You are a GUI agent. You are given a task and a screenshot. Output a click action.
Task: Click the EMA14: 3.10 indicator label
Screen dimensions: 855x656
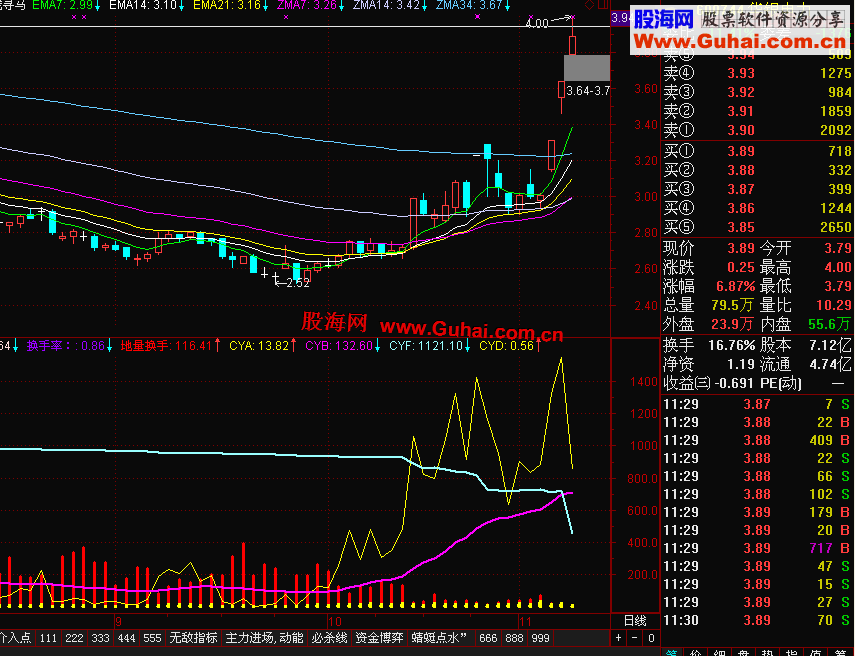point(147,5)
